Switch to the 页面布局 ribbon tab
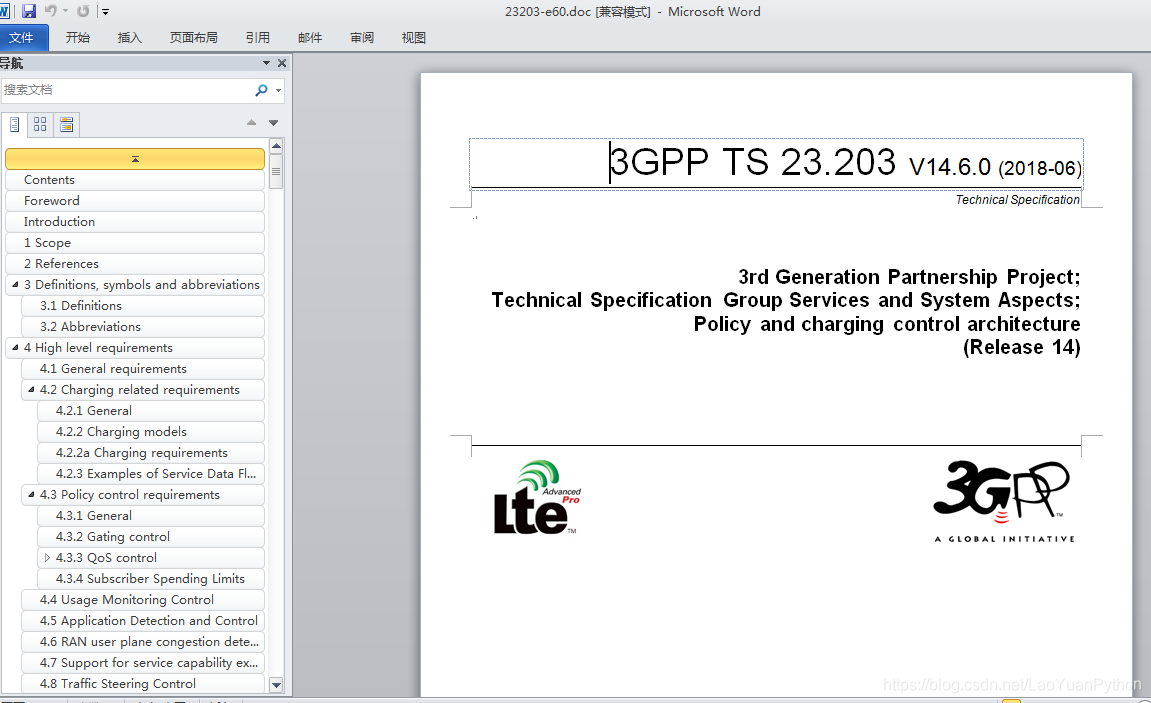Screen dimensions: 1151x703 (194, 37)
